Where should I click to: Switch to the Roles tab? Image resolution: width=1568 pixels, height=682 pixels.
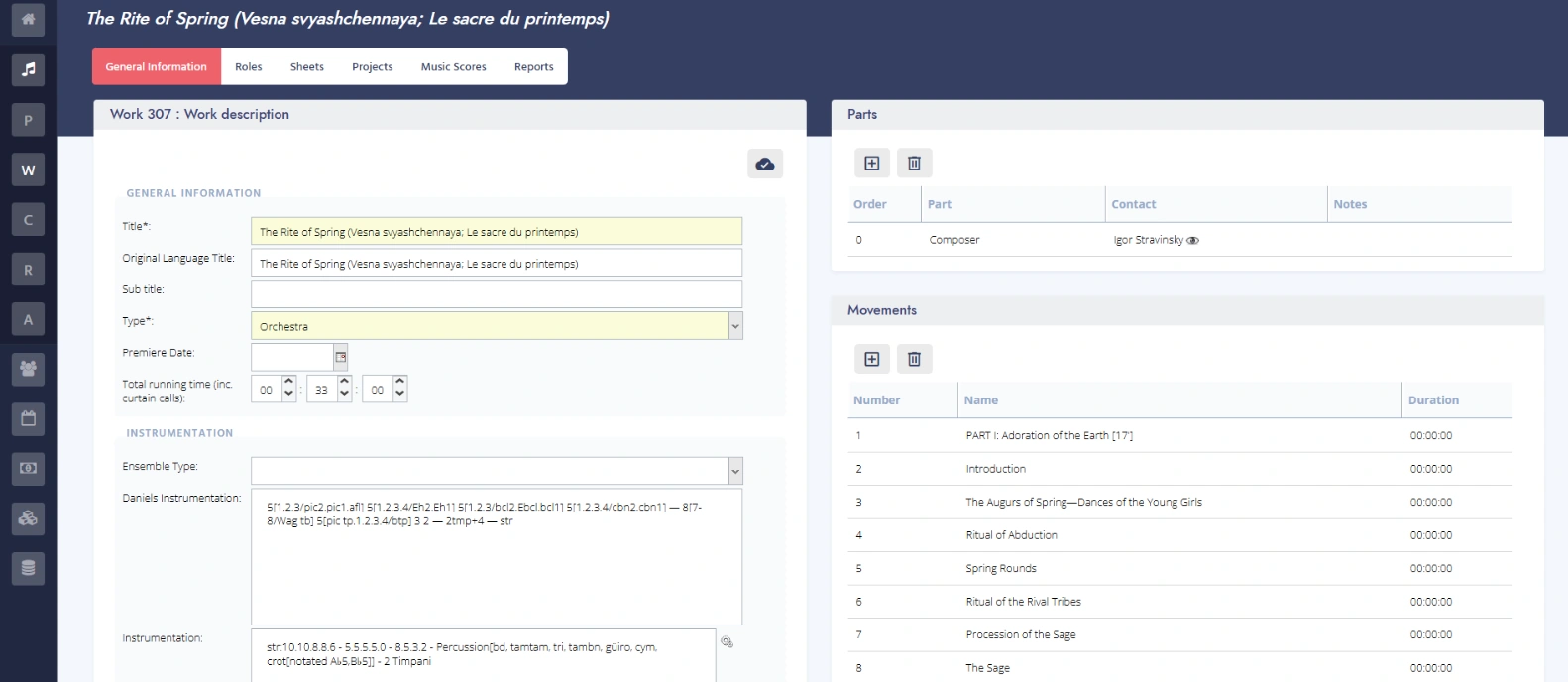[x=248, y=67]
